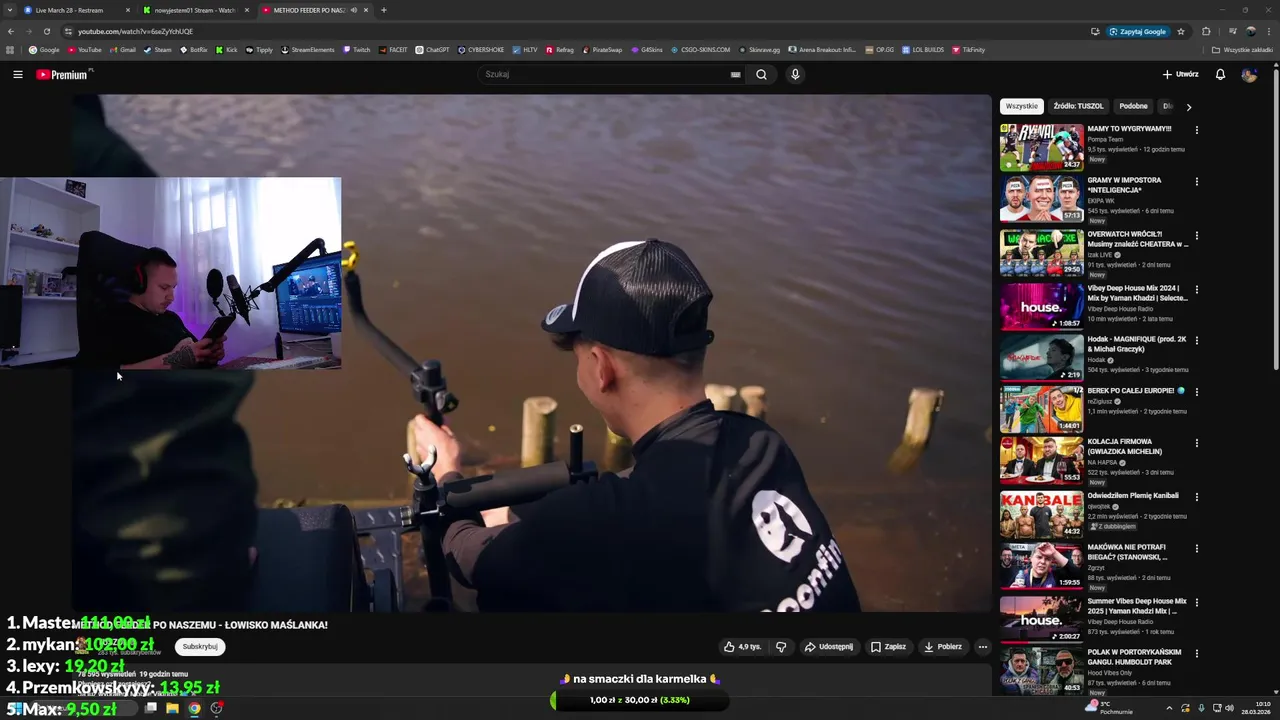The width and height of the screenshot is (1280, 720).
Task: Open options for Hodak MAGNIFIQUE video
Action: pyautogui.click(x=1196, y=340)
